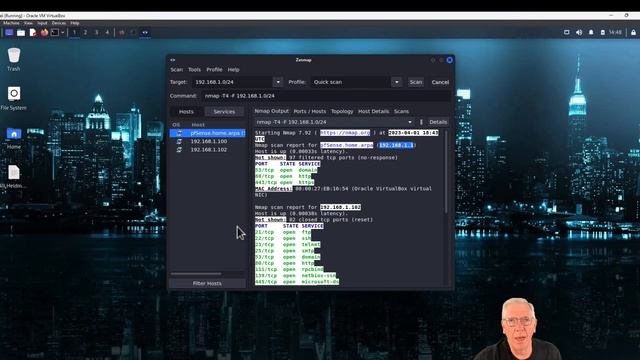Click the Scan button
This screenshot has width=640, height=360.
416,82
